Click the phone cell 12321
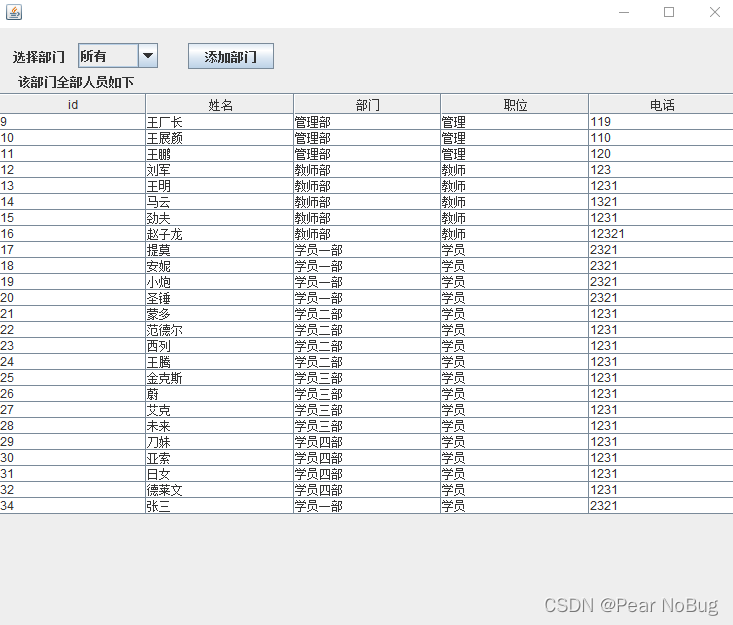Viewport: 733px width, 625px height. (661, 234)
